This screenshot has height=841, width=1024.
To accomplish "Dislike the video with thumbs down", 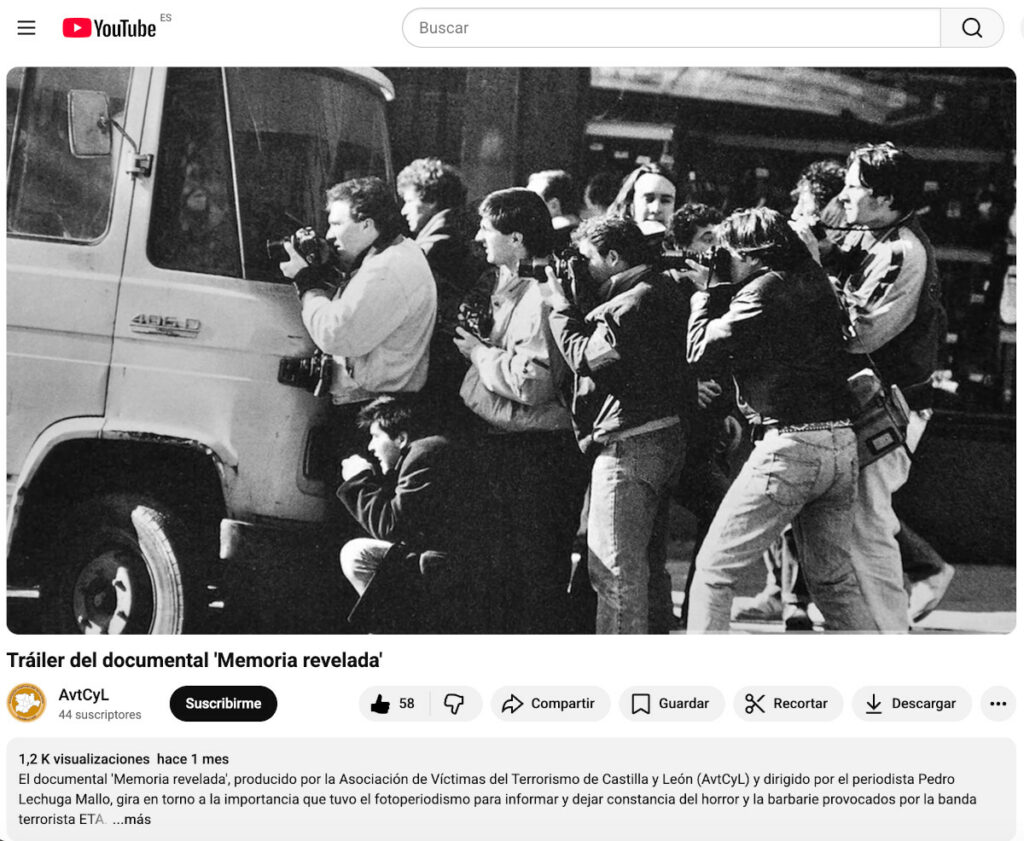I will 455,703.
